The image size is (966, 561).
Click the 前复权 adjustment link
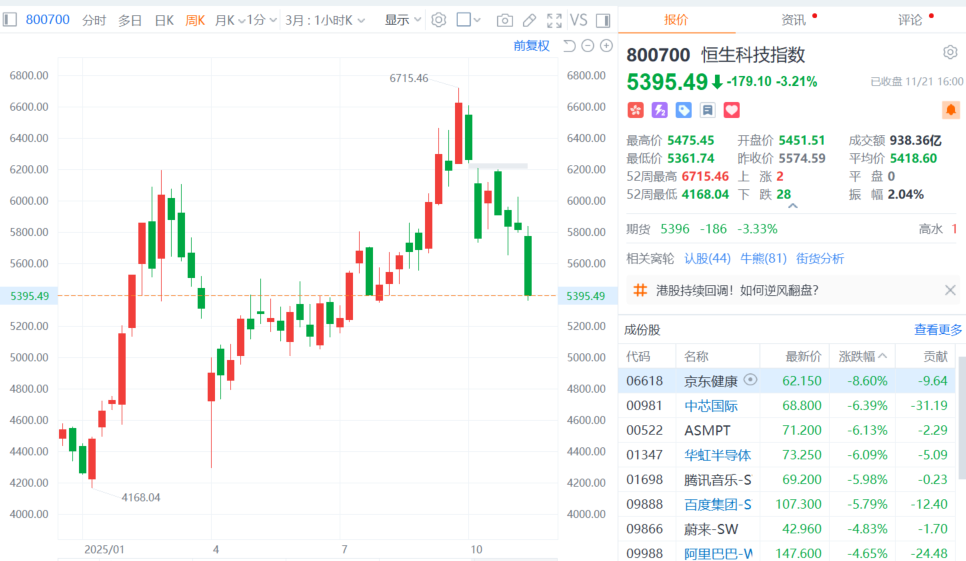(x=531, y=46)
